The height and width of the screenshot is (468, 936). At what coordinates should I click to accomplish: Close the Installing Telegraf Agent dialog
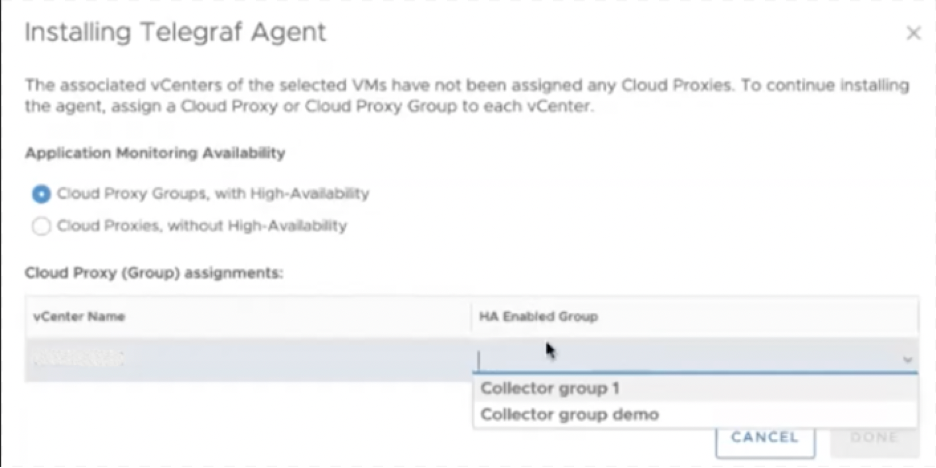912,34
